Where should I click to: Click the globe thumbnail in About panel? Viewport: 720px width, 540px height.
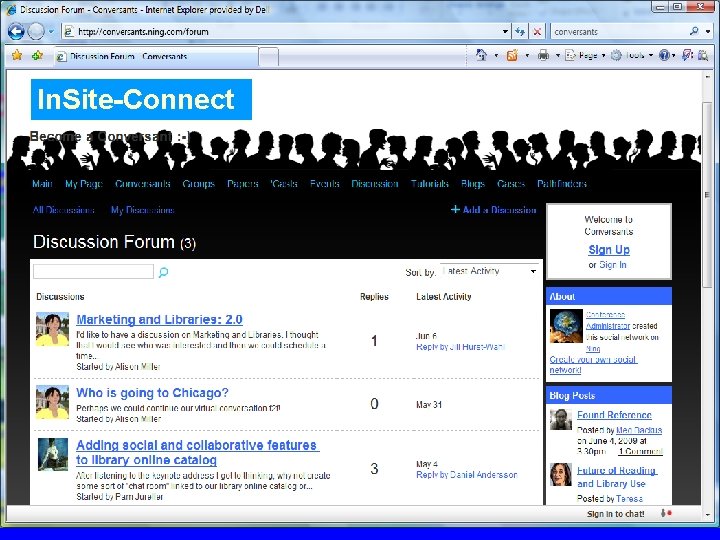pos(566,326)
